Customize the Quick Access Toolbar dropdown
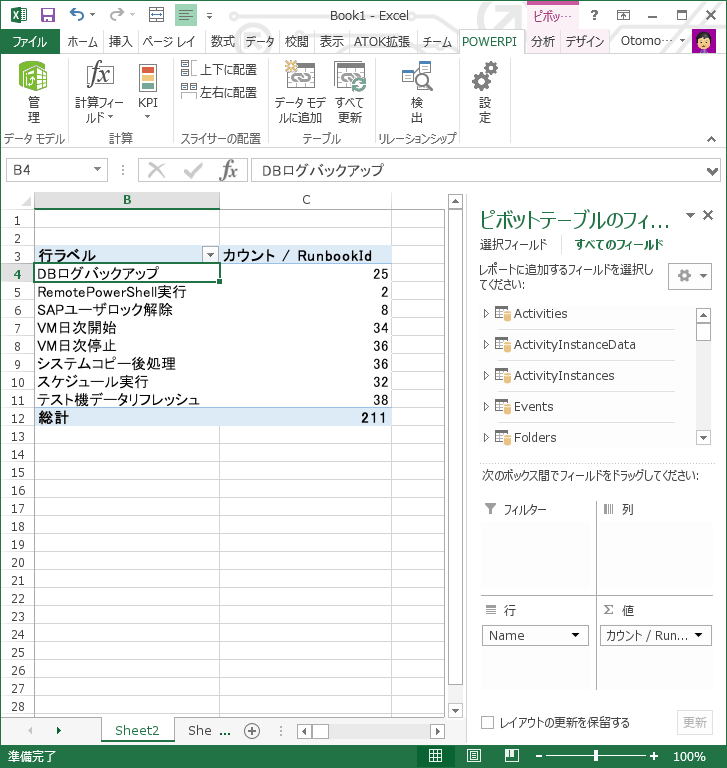Viewport: 727px width, 768px height. (x=209, y=16)
